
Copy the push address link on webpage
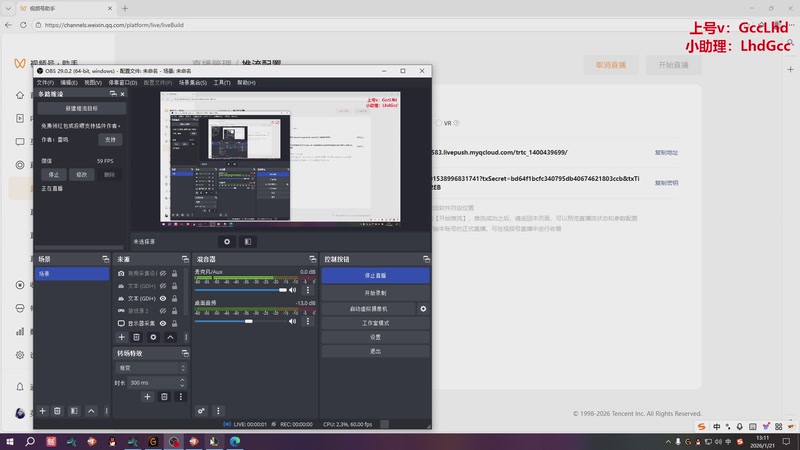tap(666, 153)
